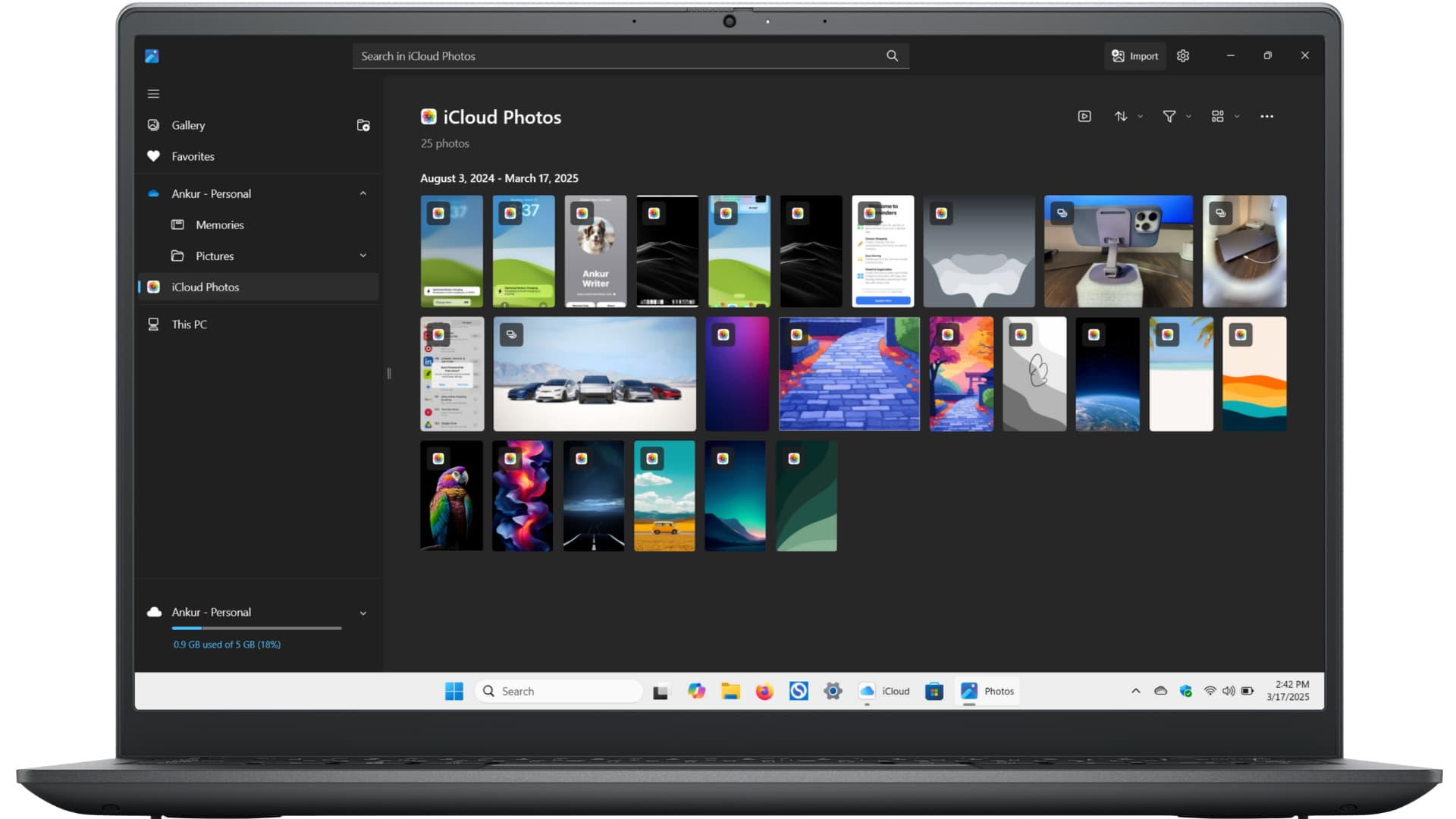Open the orange and teal waves wallpaper
The image size is (1456, 819).
point(1254,374)
